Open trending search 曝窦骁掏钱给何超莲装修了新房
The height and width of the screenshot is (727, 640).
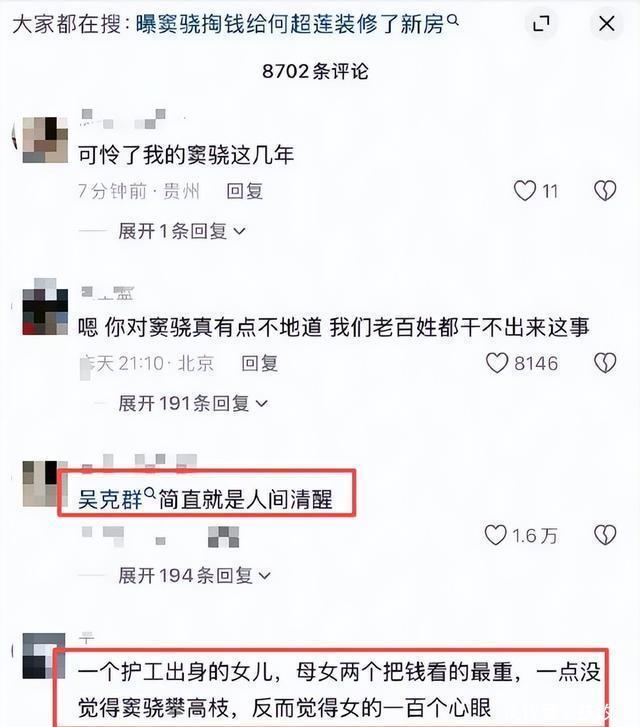(x=290, y=24)
